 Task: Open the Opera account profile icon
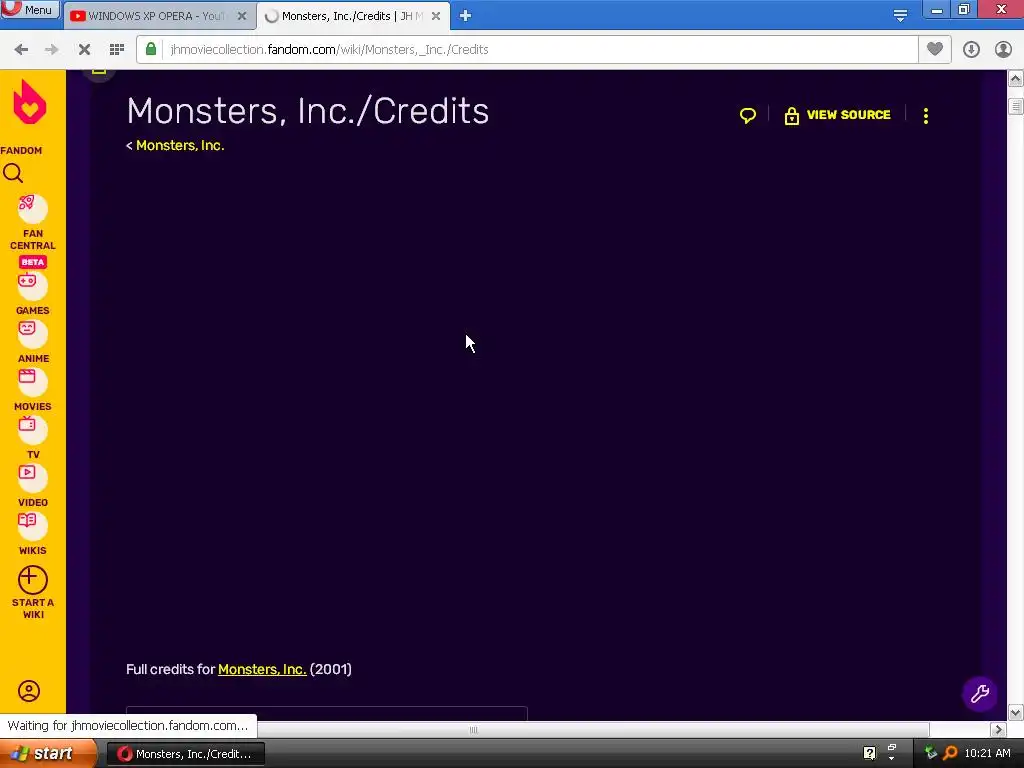pyautogui.click(x=1003, y=50)
